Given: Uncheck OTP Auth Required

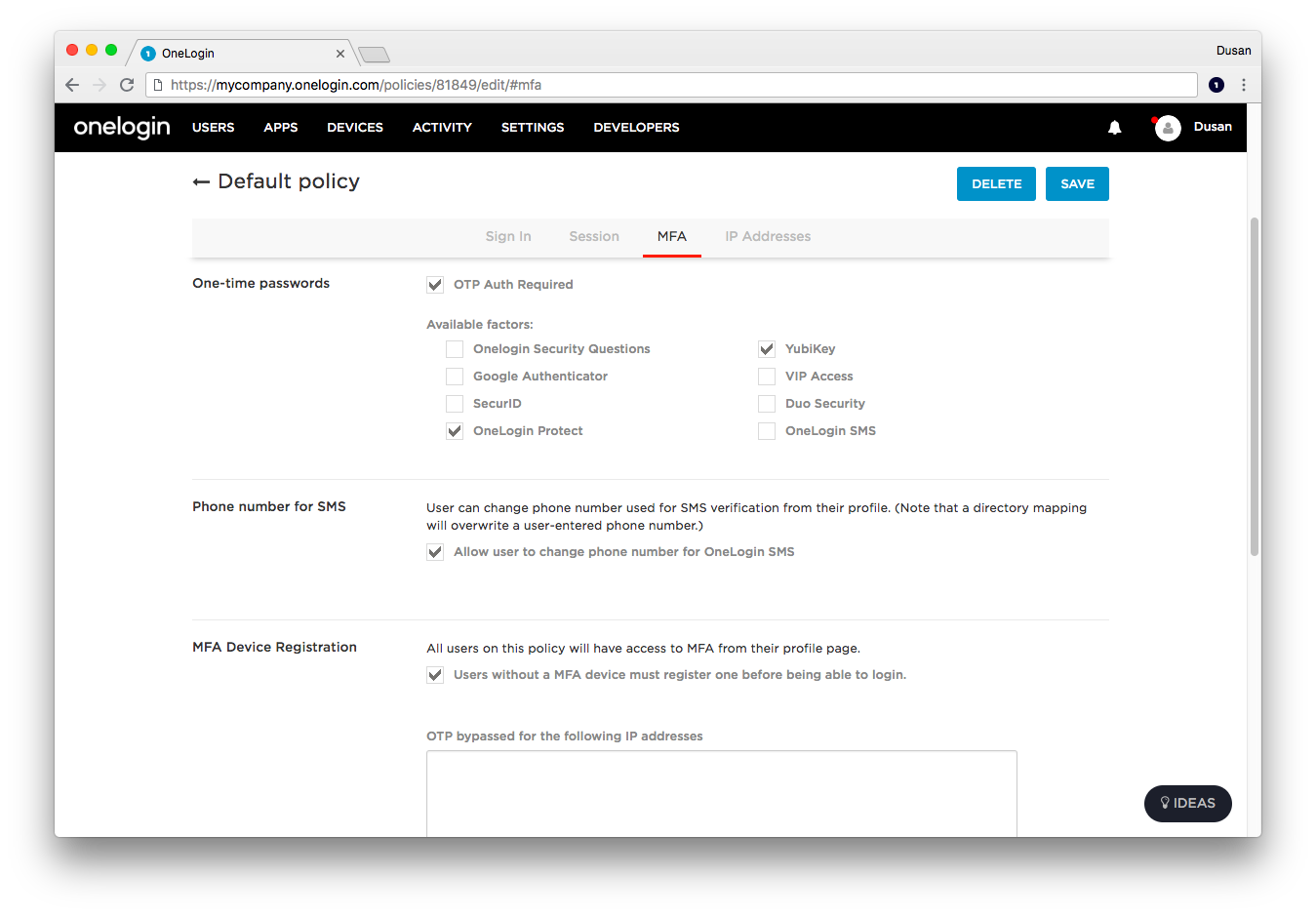Looking at the screenshot, I should point(434,284).
